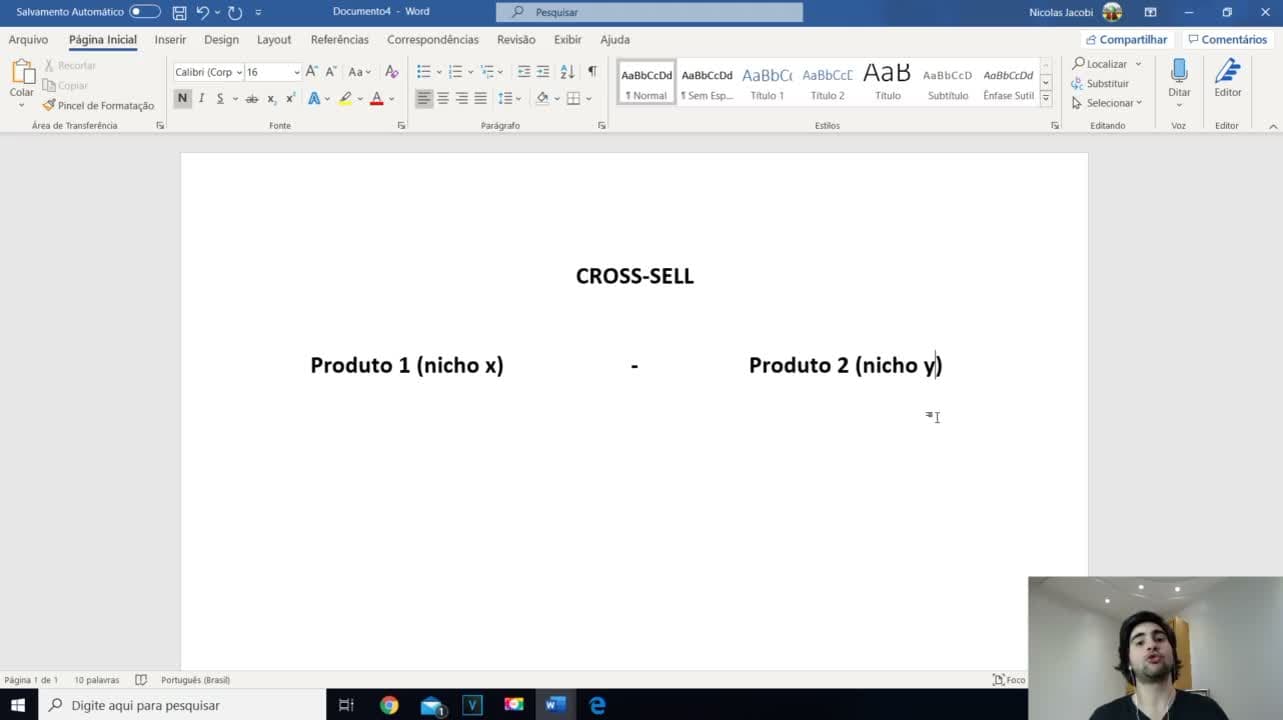Click the Pincel de Formatação tool

point(98,105)
